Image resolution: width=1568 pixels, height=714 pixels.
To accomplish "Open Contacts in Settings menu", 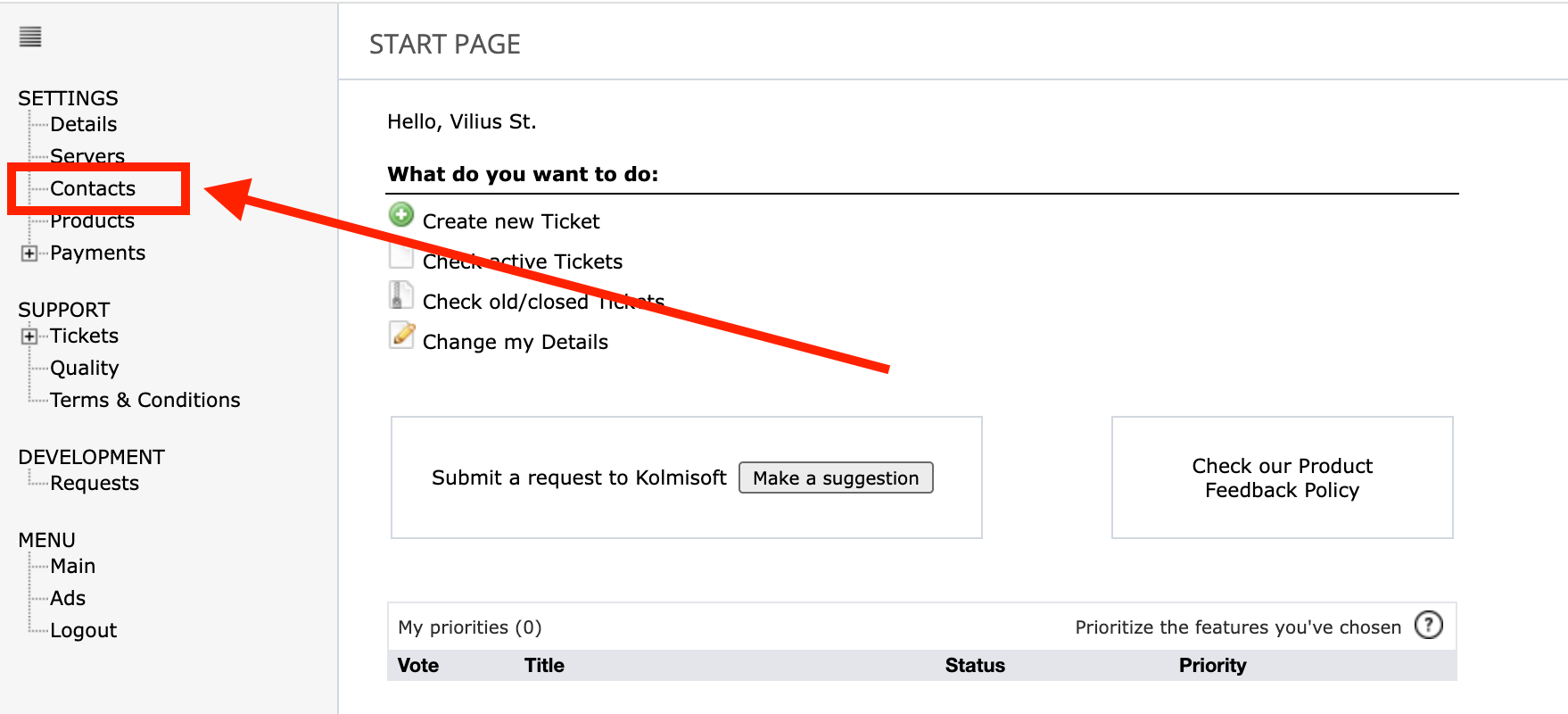I will pyautogui.click(x=93, y=188).
